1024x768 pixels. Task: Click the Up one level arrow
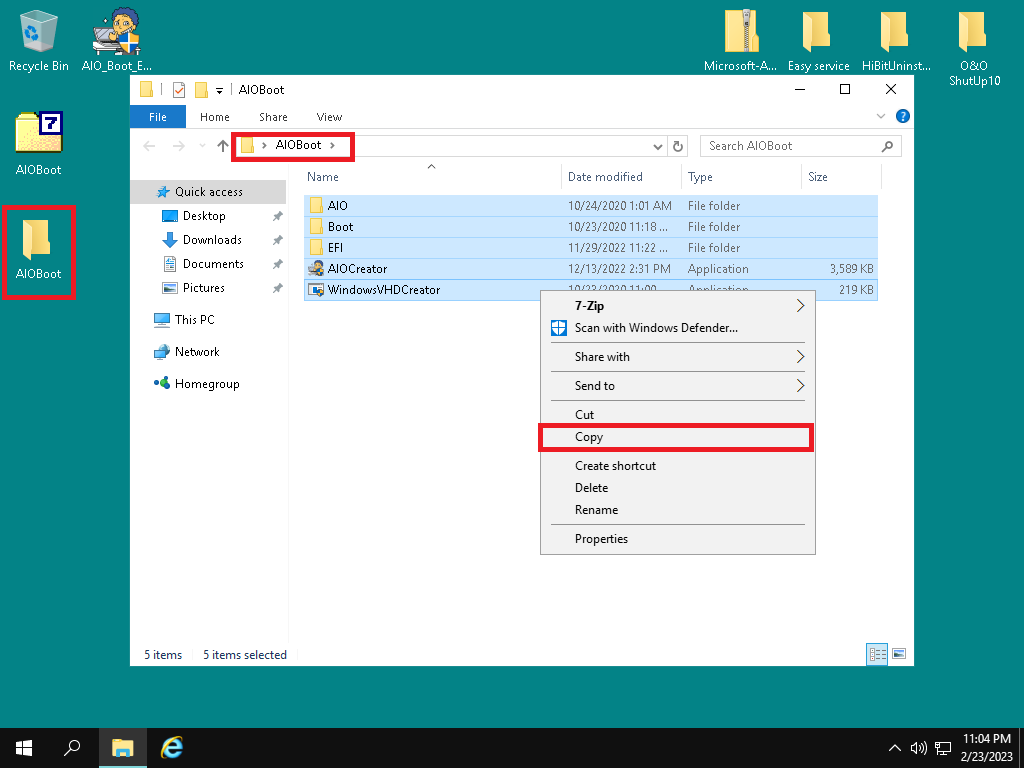[223, 146]
